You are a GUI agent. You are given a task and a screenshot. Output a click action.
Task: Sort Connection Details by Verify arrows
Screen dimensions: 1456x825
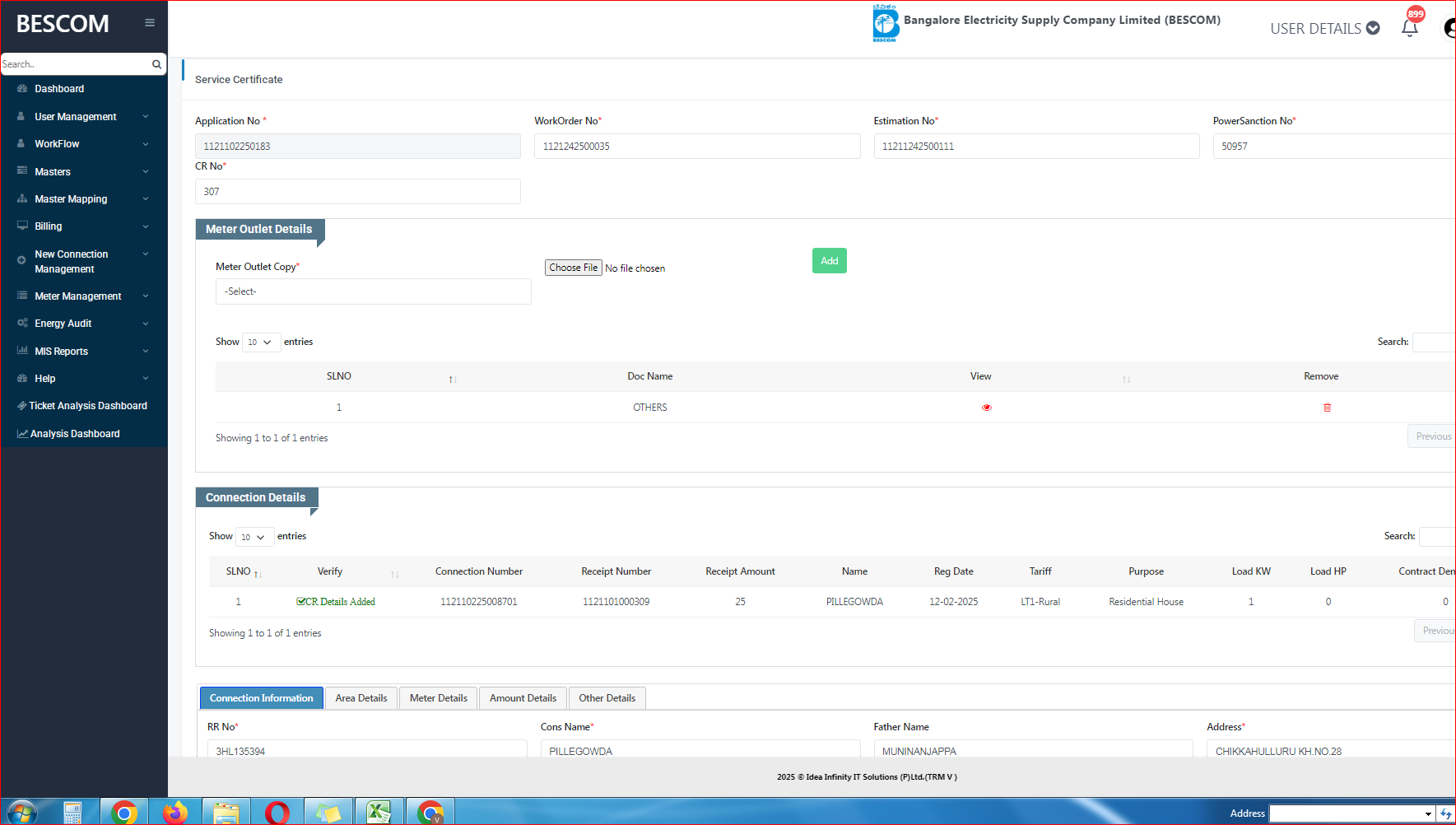click(394, 574)
